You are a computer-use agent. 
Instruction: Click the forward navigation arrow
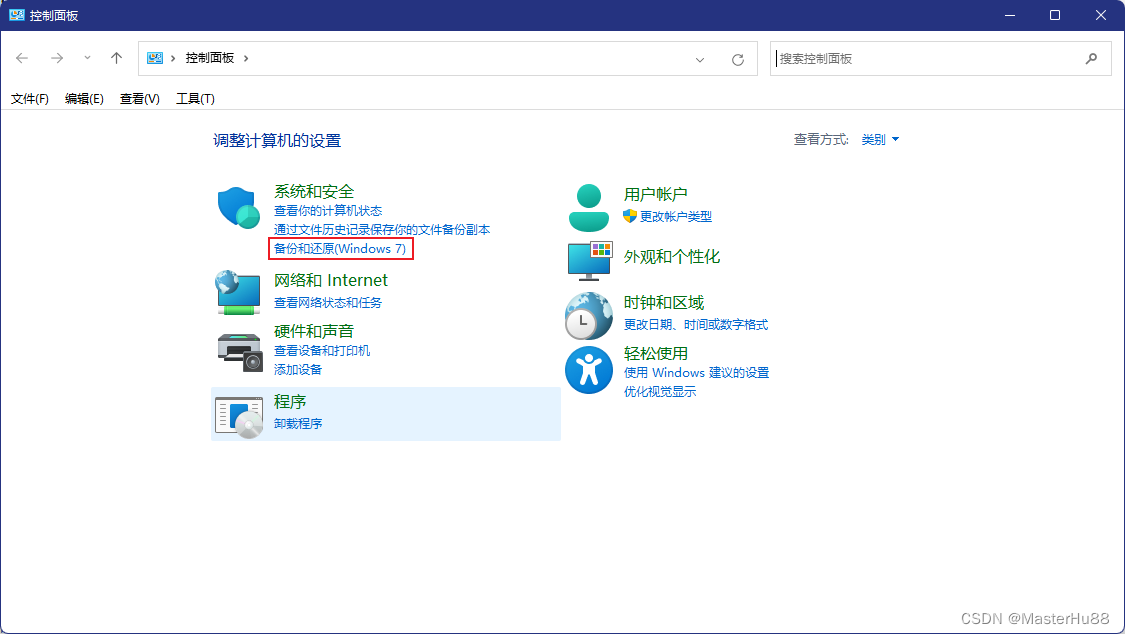(57, 58)
